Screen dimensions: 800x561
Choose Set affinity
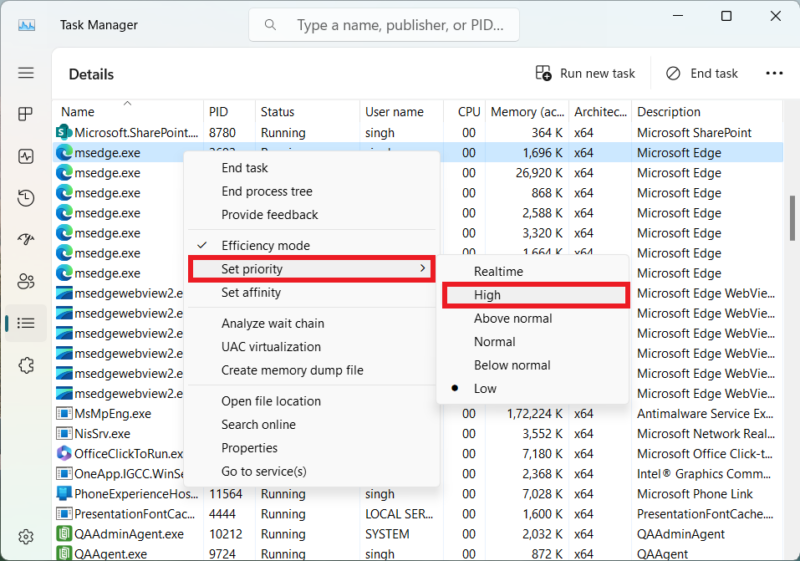311,292
